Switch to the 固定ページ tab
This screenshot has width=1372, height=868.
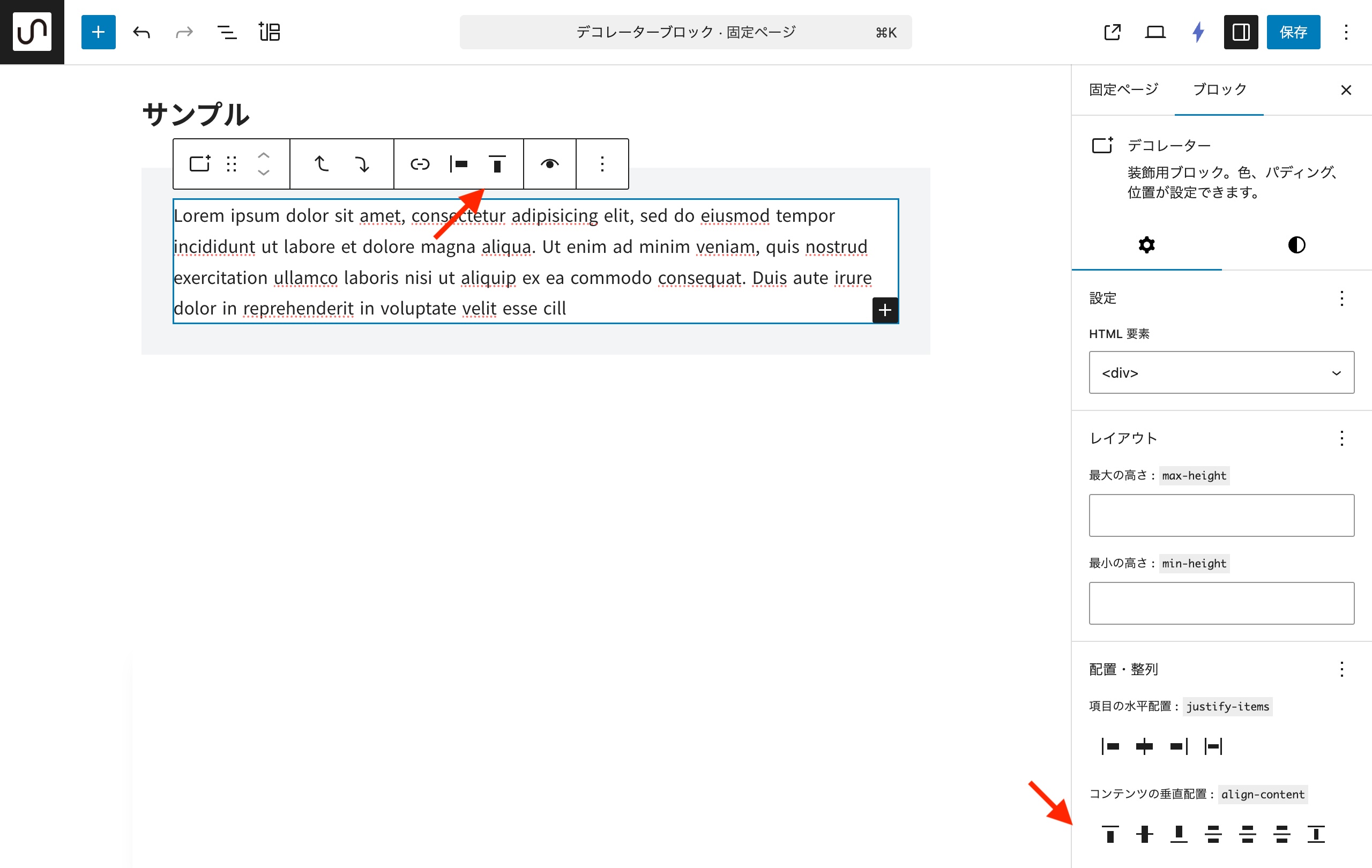coord(1123,89)
